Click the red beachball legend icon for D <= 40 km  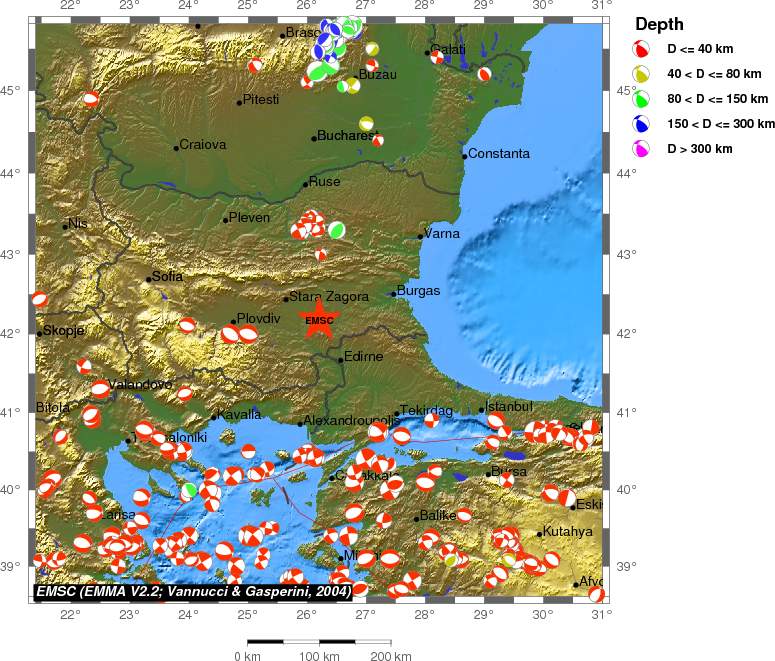[641, 48]
